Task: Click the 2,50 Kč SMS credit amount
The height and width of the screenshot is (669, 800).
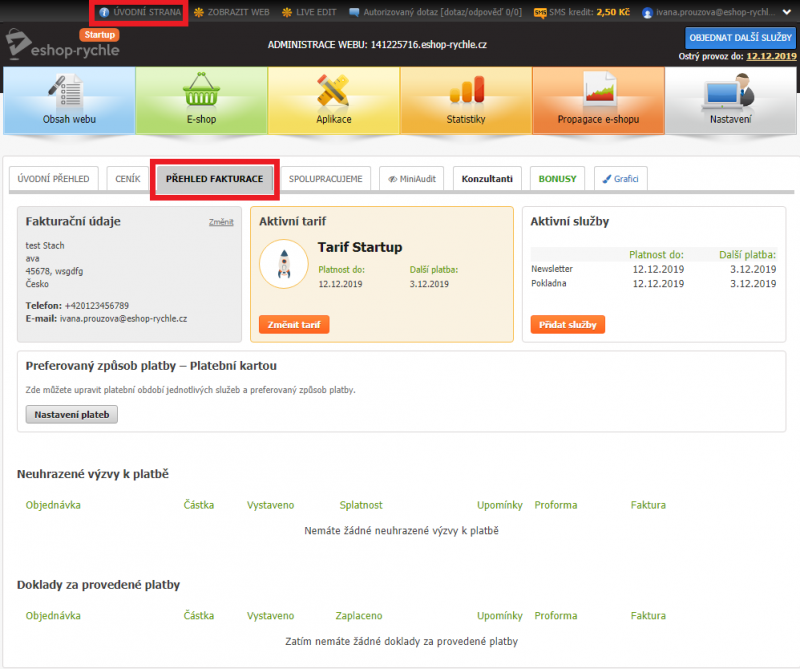Action: [613, 12]
